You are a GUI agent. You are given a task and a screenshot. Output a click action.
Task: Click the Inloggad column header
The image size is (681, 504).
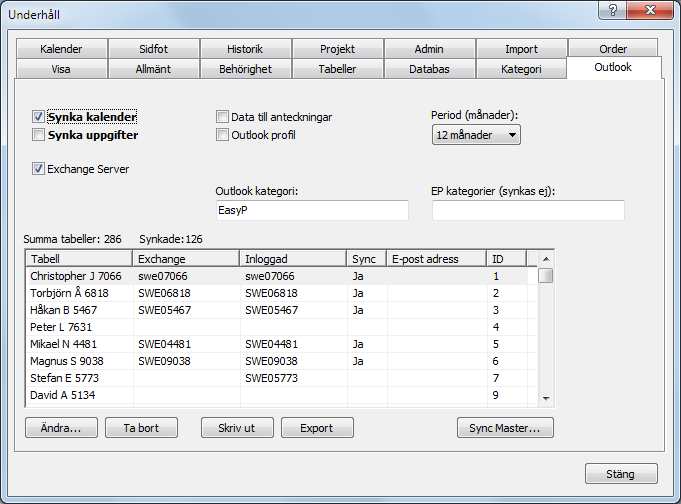tap(293, 259)
